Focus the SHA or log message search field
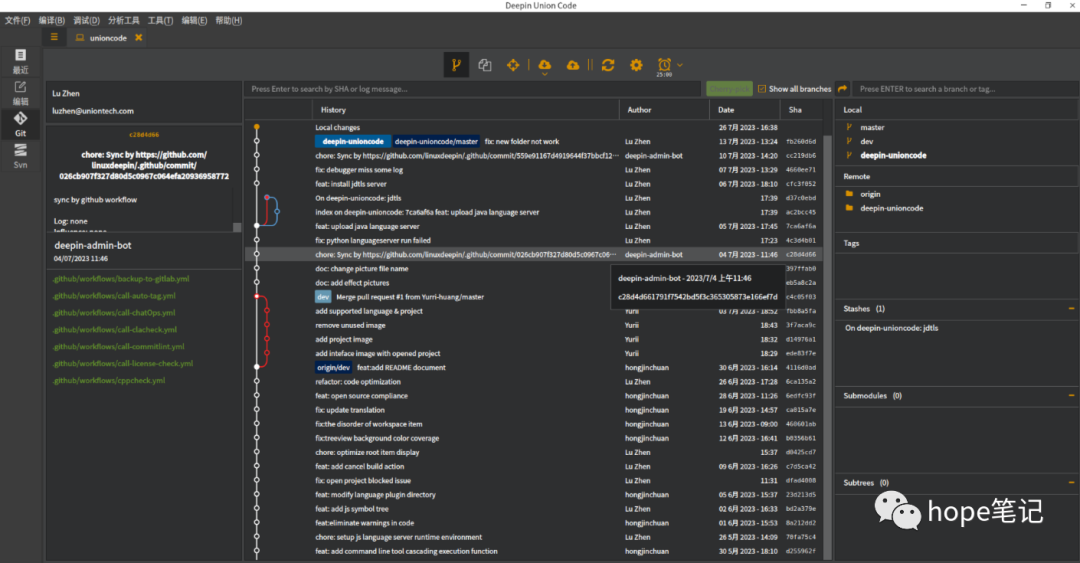Viewport: 1080px width, 563px height. [x=472, y=89]
